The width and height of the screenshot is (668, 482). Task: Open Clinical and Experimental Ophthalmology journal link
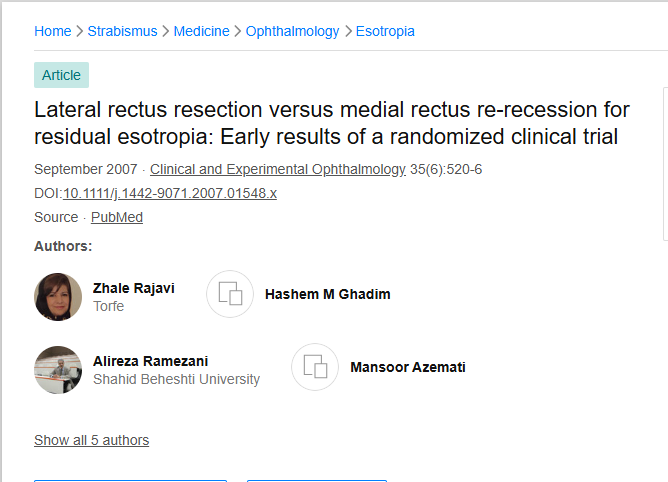[277, 169]
